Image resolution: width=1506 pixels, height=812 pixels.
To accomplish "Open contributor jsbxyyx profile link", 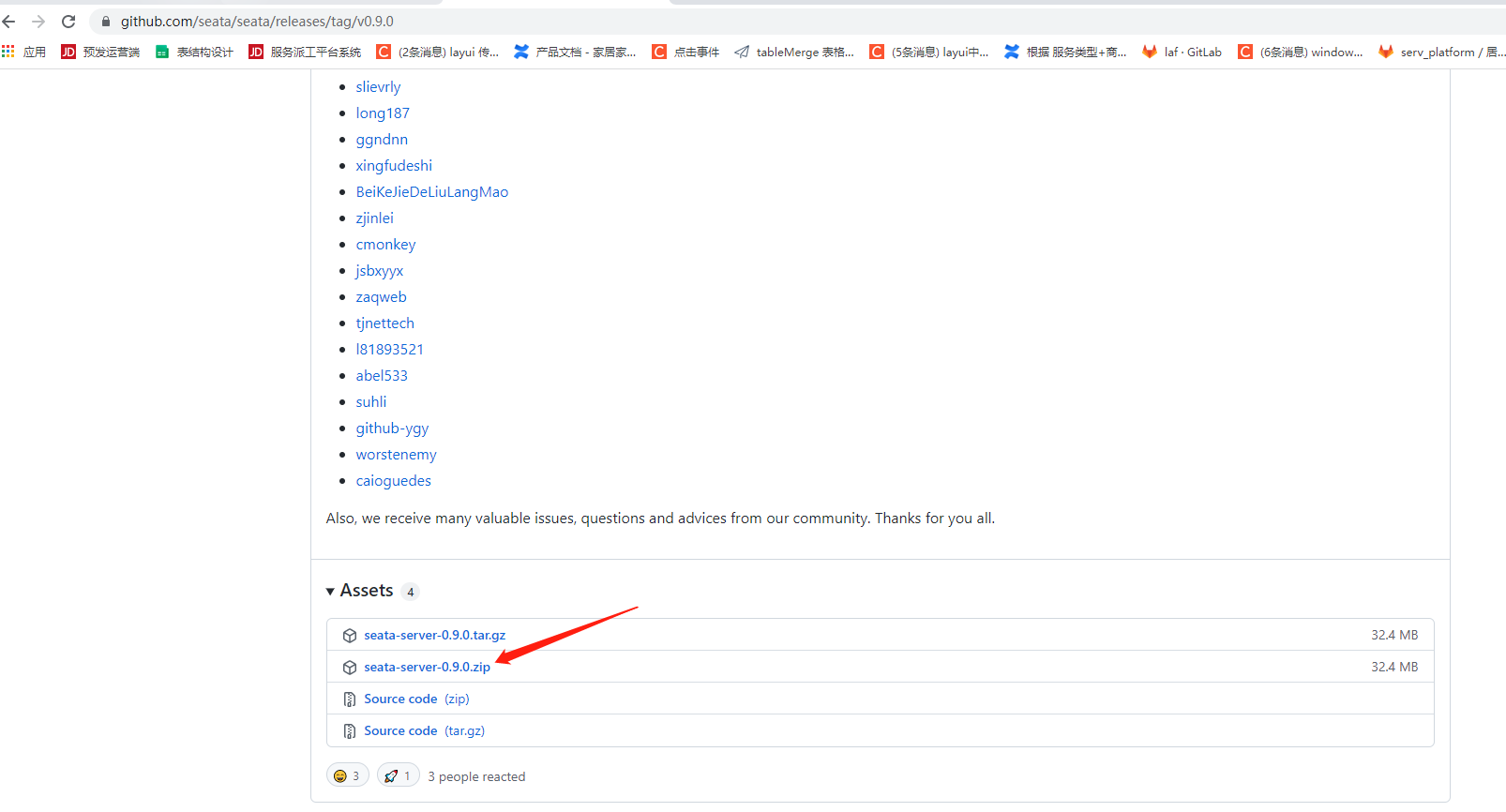I will coord(379,270).
